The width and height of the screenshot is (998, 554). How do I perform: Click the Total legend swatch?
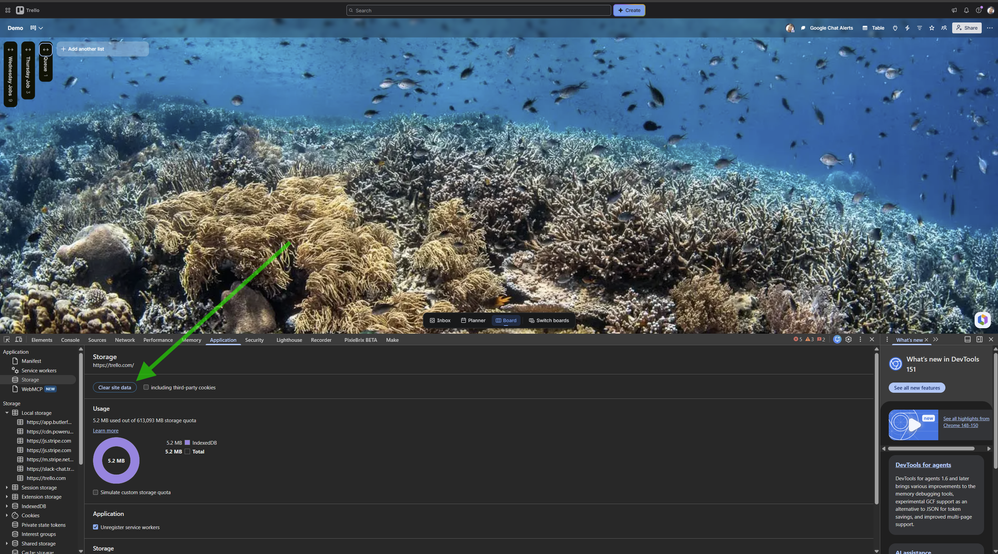click(x=187, y=452)
